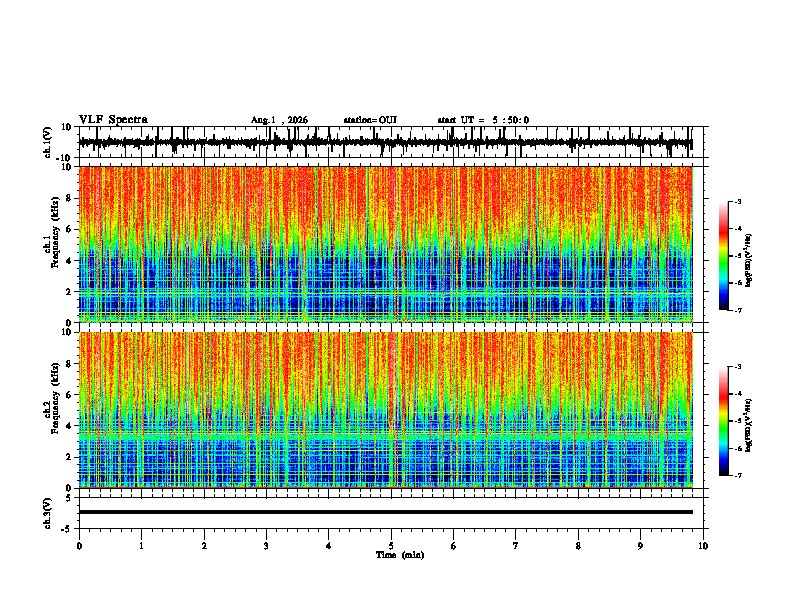Click the "2" kHz tick on ch.2 spectrogram

click(x=69, y=457)
